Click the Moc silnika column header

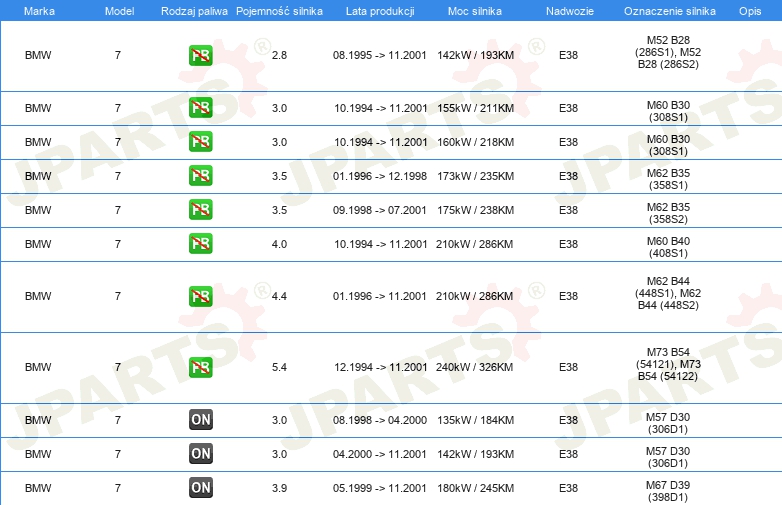475,11
